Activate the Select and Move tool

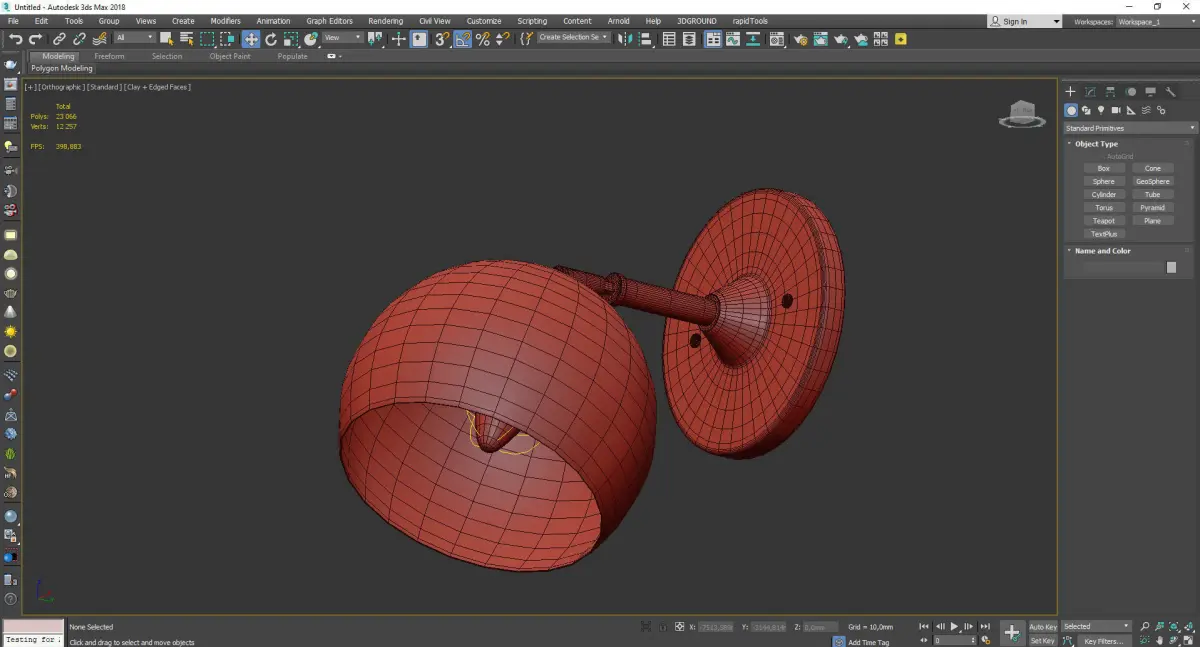point(250,39)
